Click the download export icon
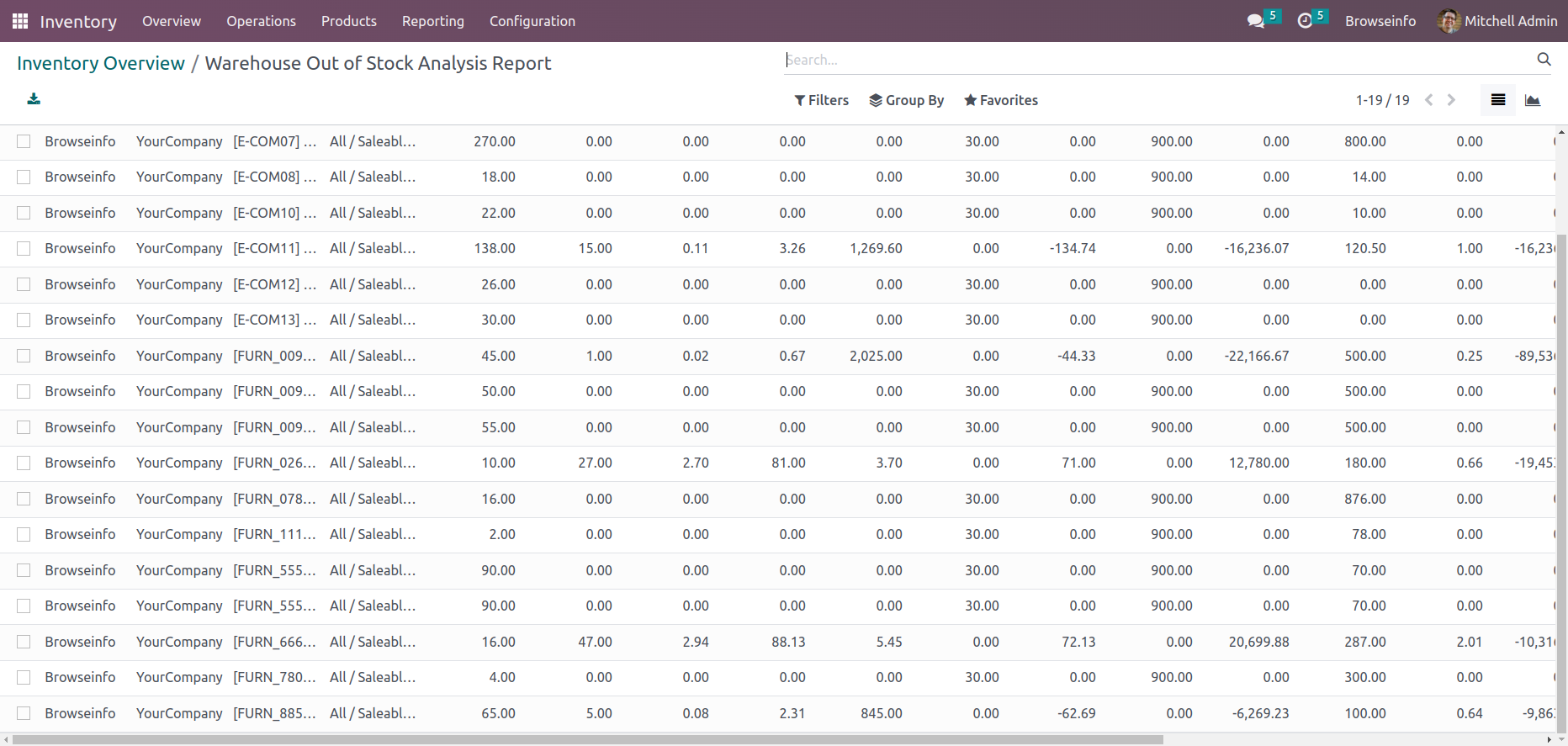 [x=34, y=99]
